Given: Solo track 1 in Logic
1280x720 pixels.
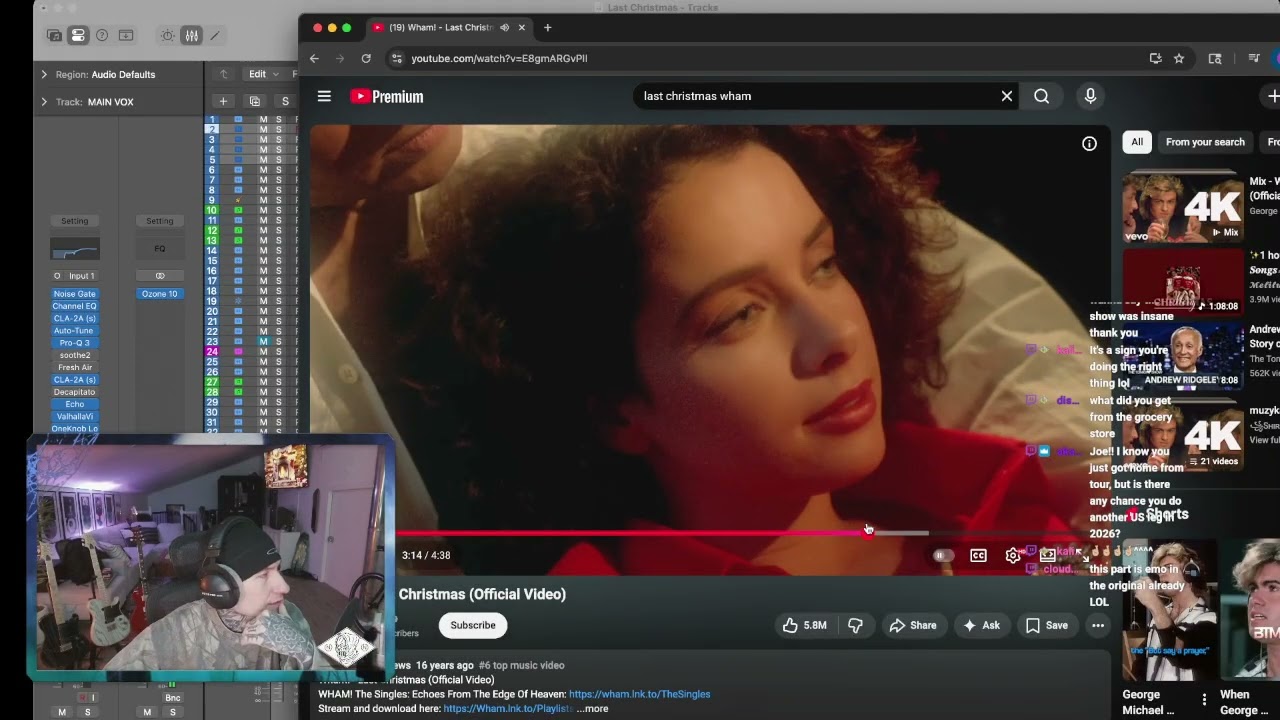Looking at the screenshot, I should [278, 120].
